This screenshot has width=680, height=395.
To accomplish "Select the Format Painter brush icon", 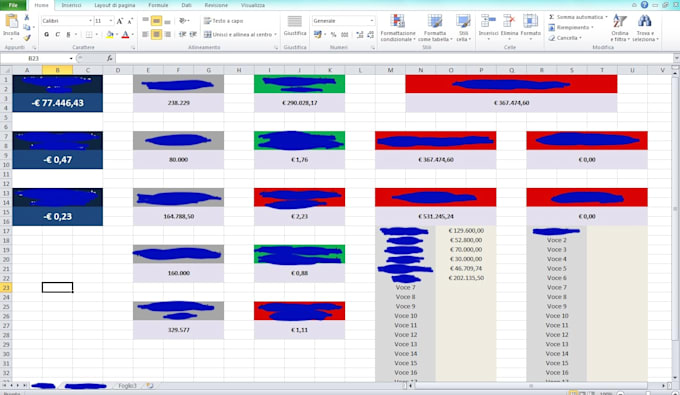I will [27, 38].
